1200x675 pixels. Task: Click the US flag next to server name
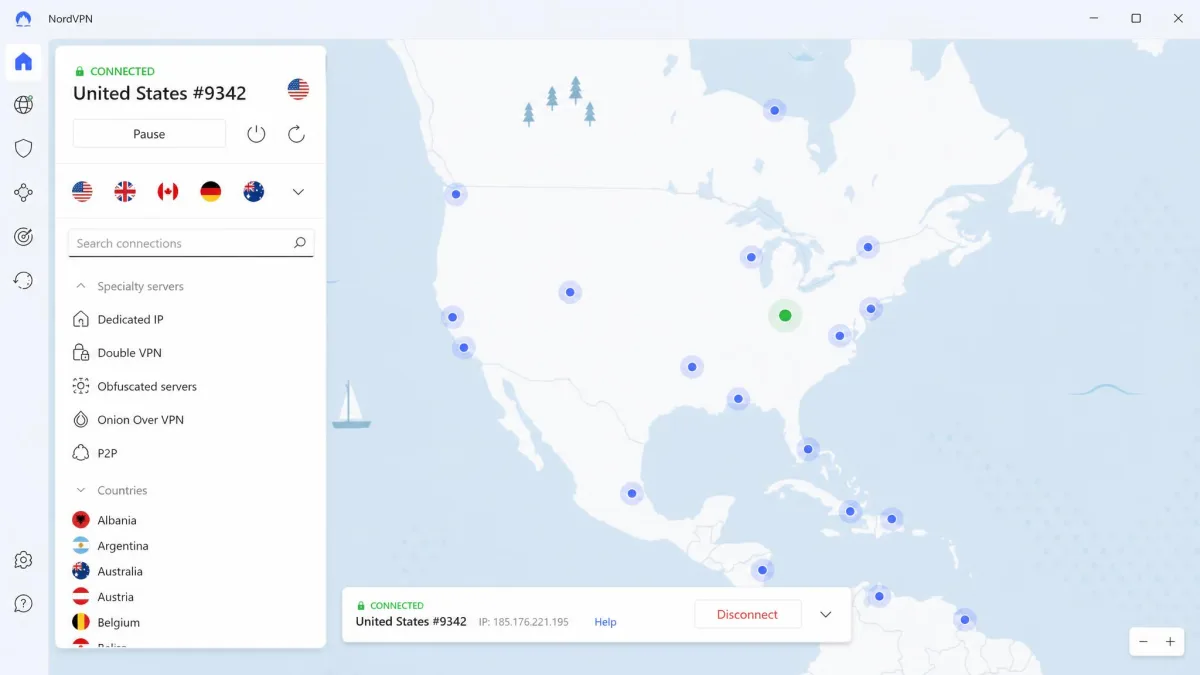(298, 89)
